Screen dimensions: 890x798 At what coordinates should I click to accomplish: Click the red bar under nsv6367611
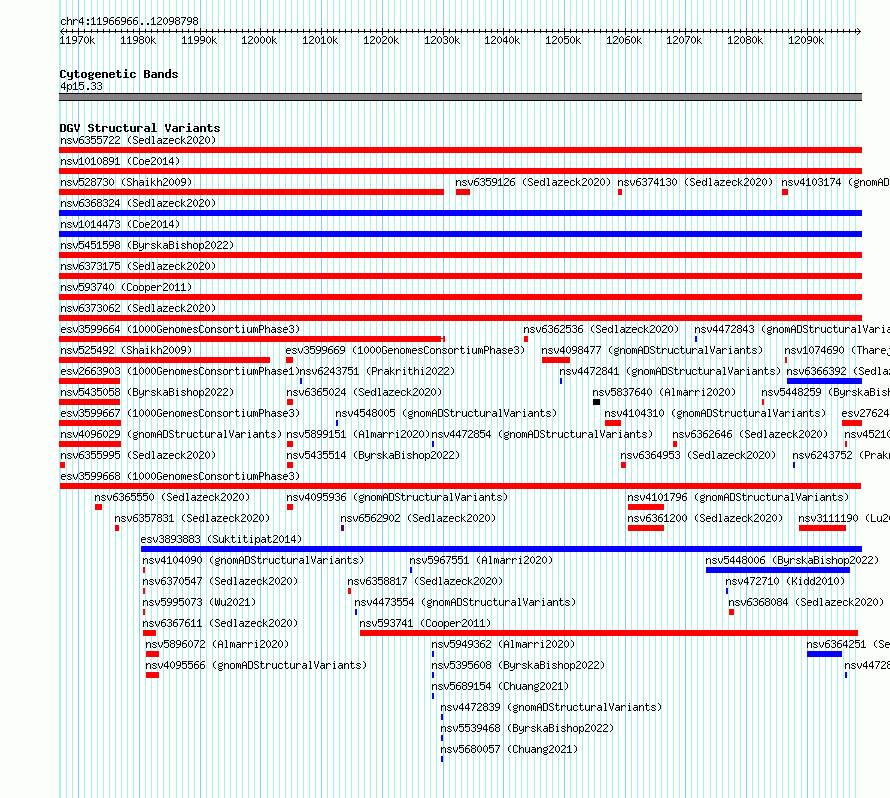pyautogui.click(x=149, y=633)
